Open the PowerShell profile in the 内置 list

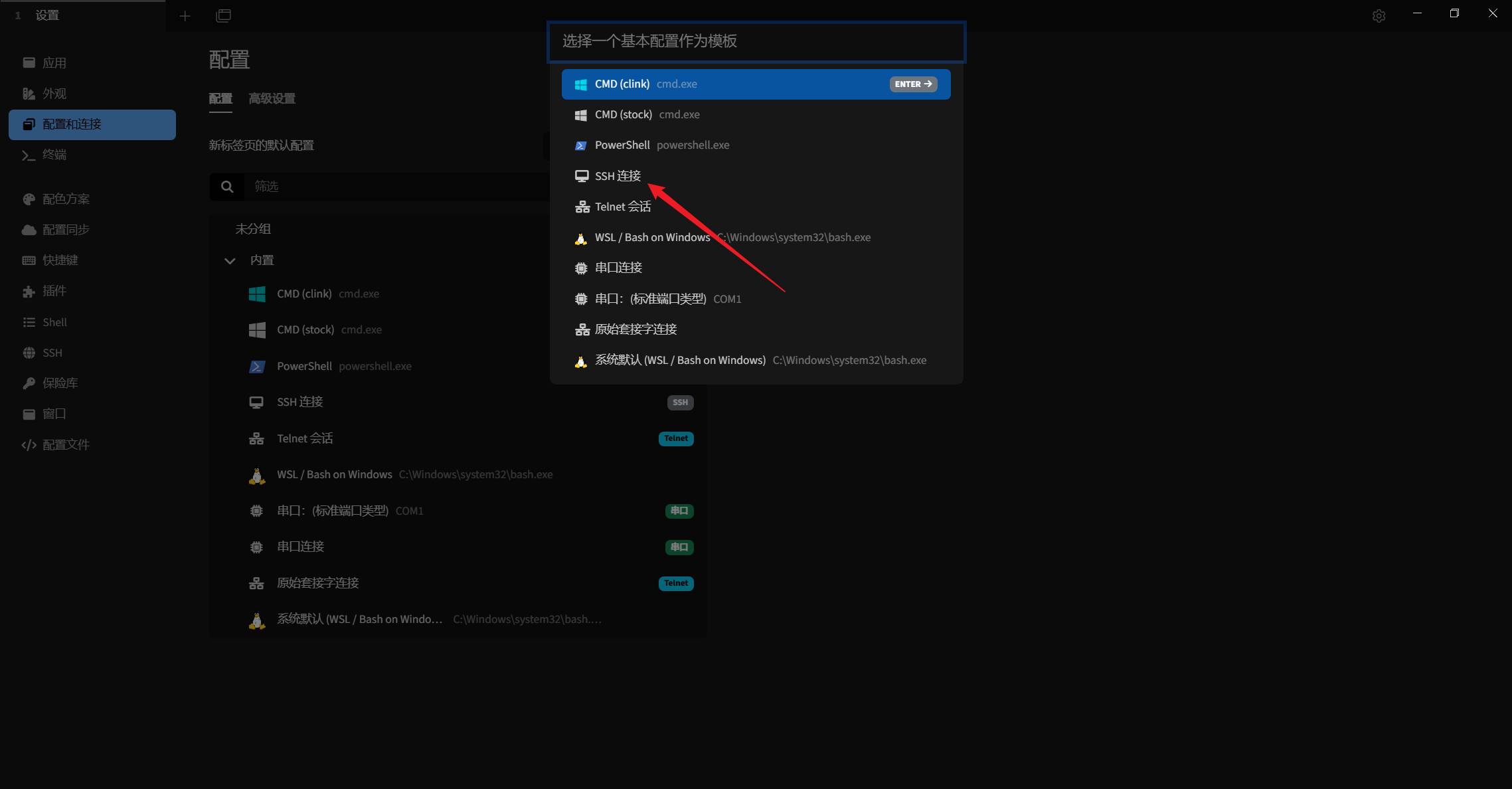(x=458, y=366)
